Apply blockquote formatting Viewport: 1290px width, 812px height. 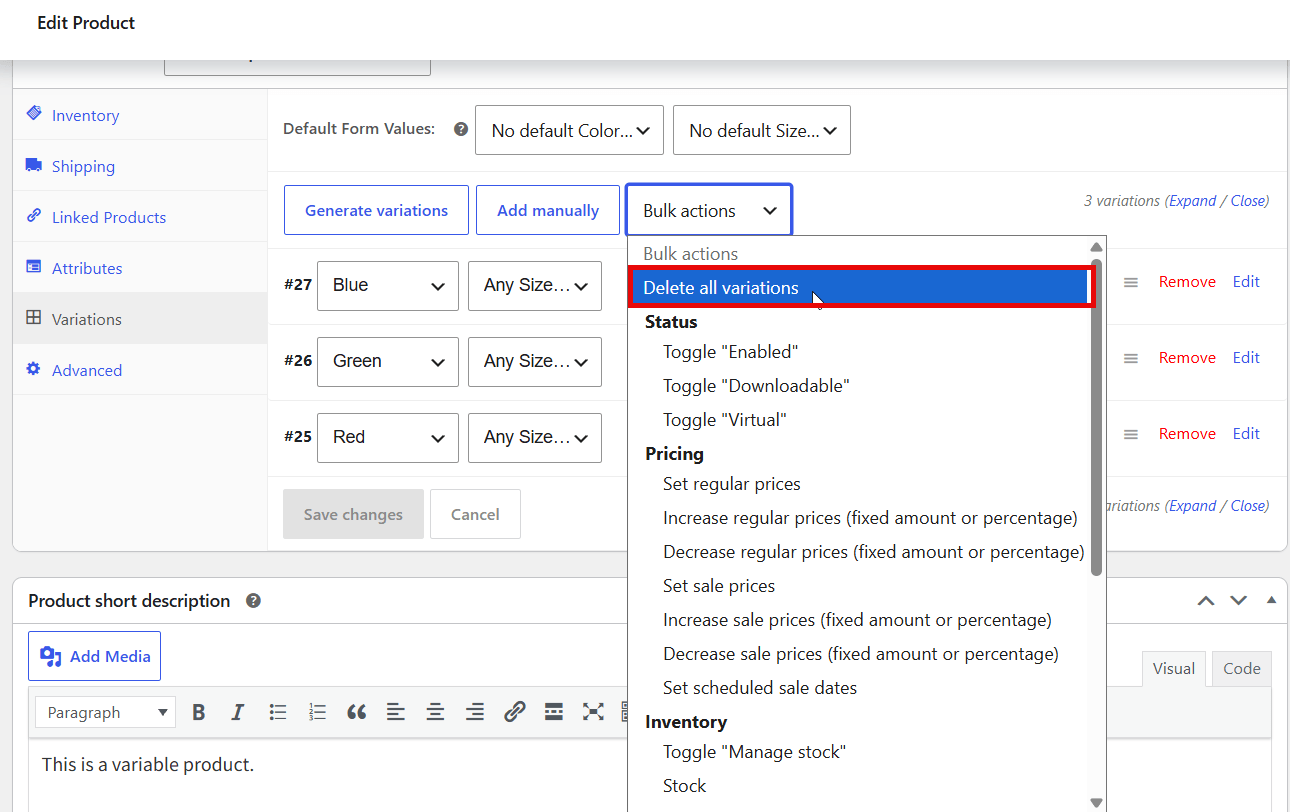357,712
